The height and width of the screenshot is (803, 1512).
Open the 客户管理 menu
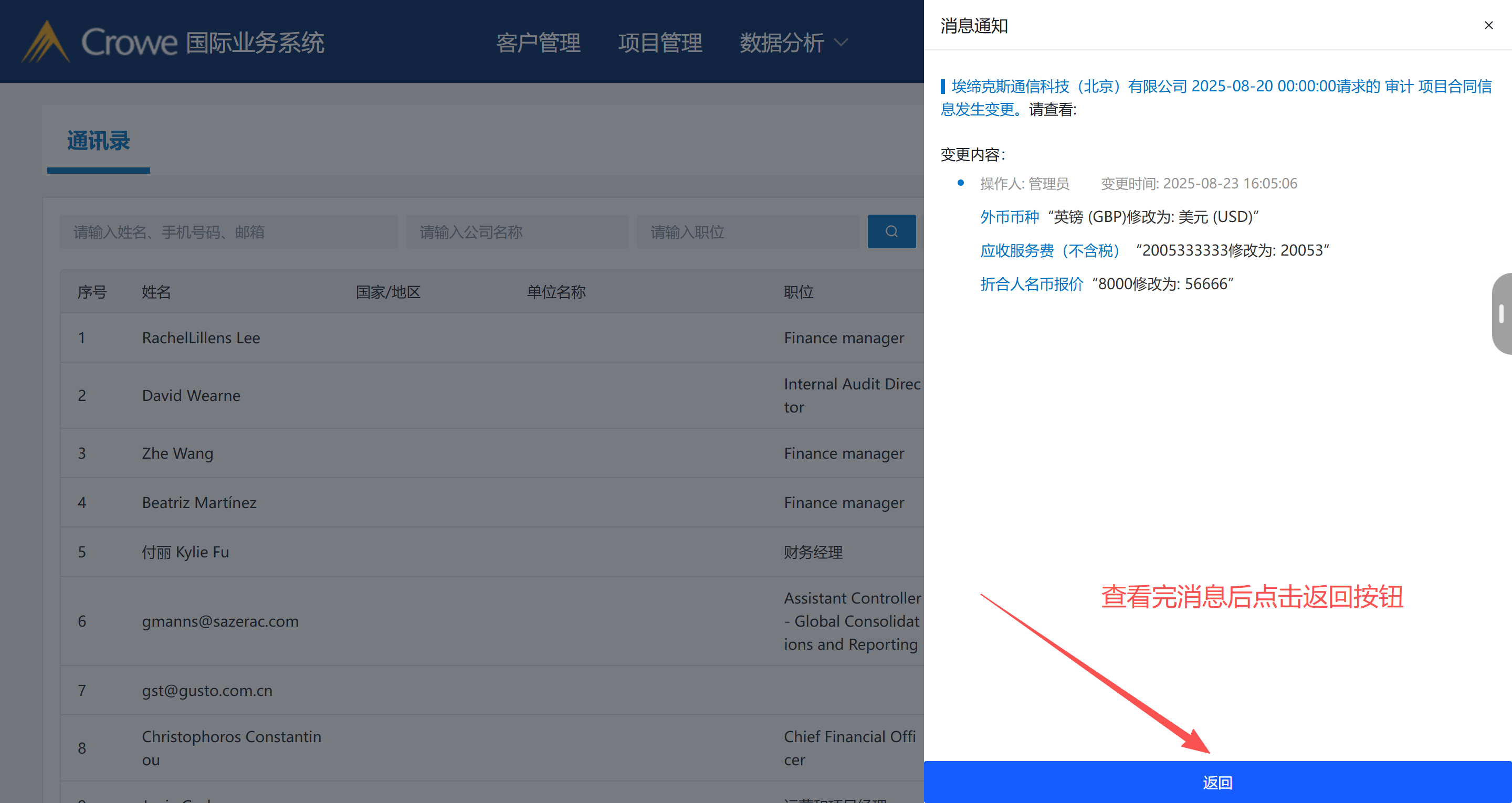538,43
